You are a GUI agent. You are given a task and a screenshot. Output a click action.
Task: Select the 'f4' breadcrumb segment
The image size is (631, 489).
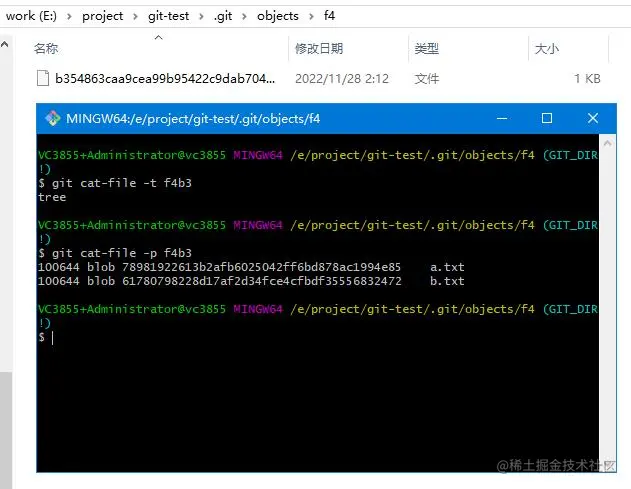coord(329,16)
